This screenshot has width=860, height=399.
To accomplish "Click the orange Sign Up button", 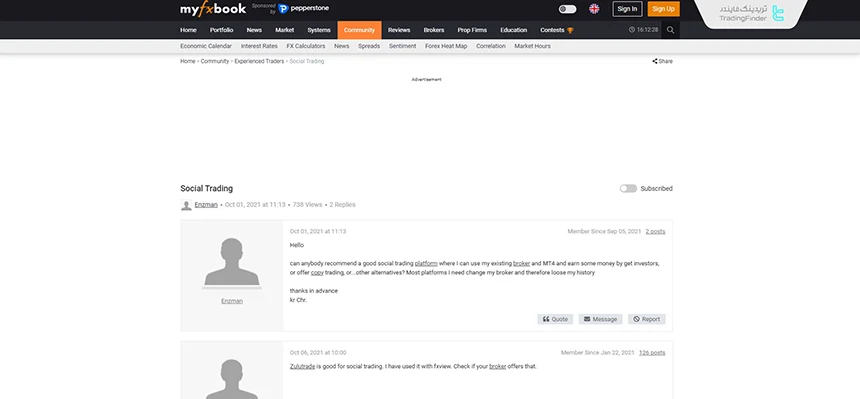I will 663,9.
